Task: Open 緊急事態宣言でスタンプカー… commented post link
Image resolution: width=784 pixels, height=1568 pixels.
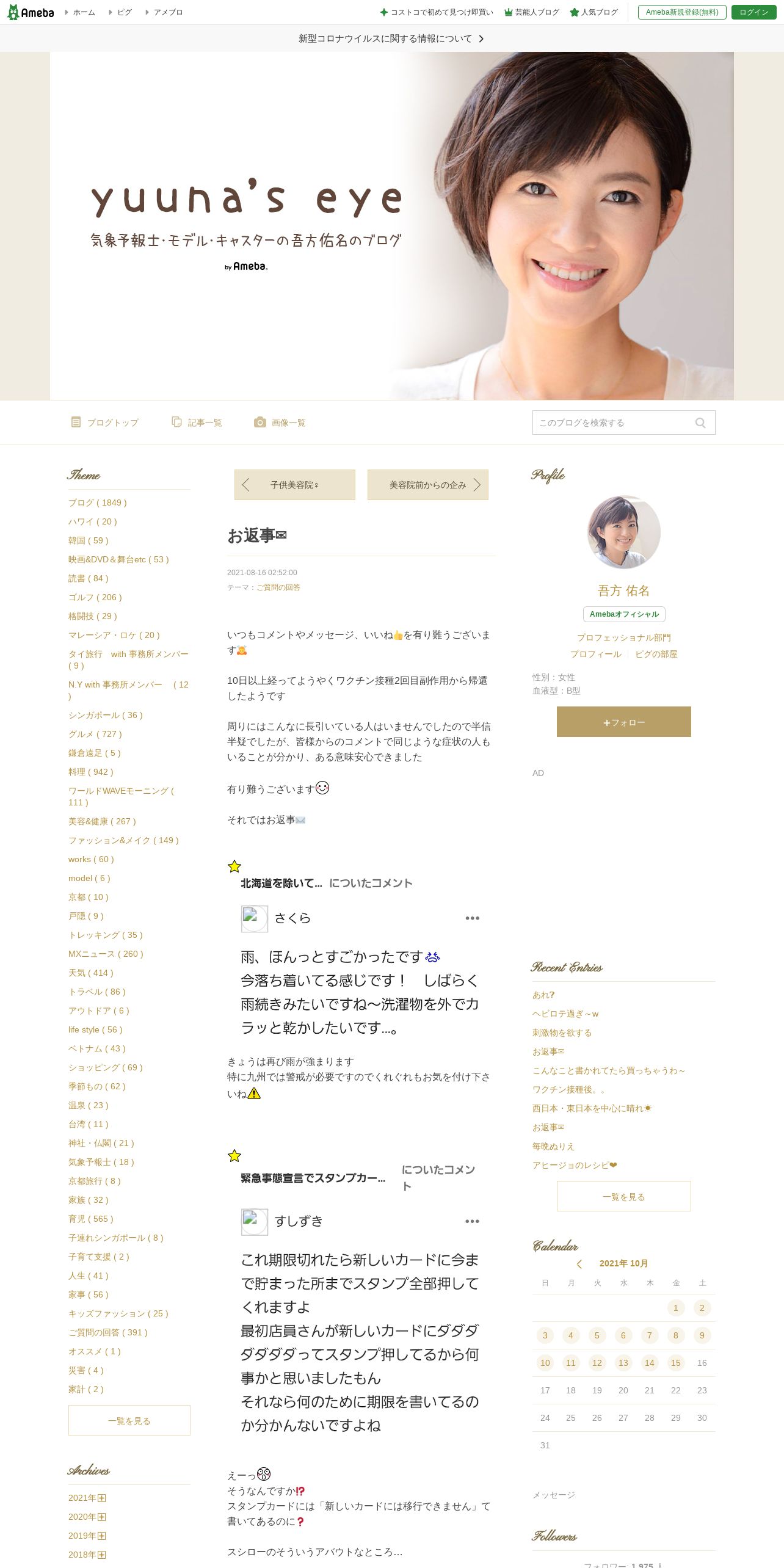Action: click(313, 1178)
